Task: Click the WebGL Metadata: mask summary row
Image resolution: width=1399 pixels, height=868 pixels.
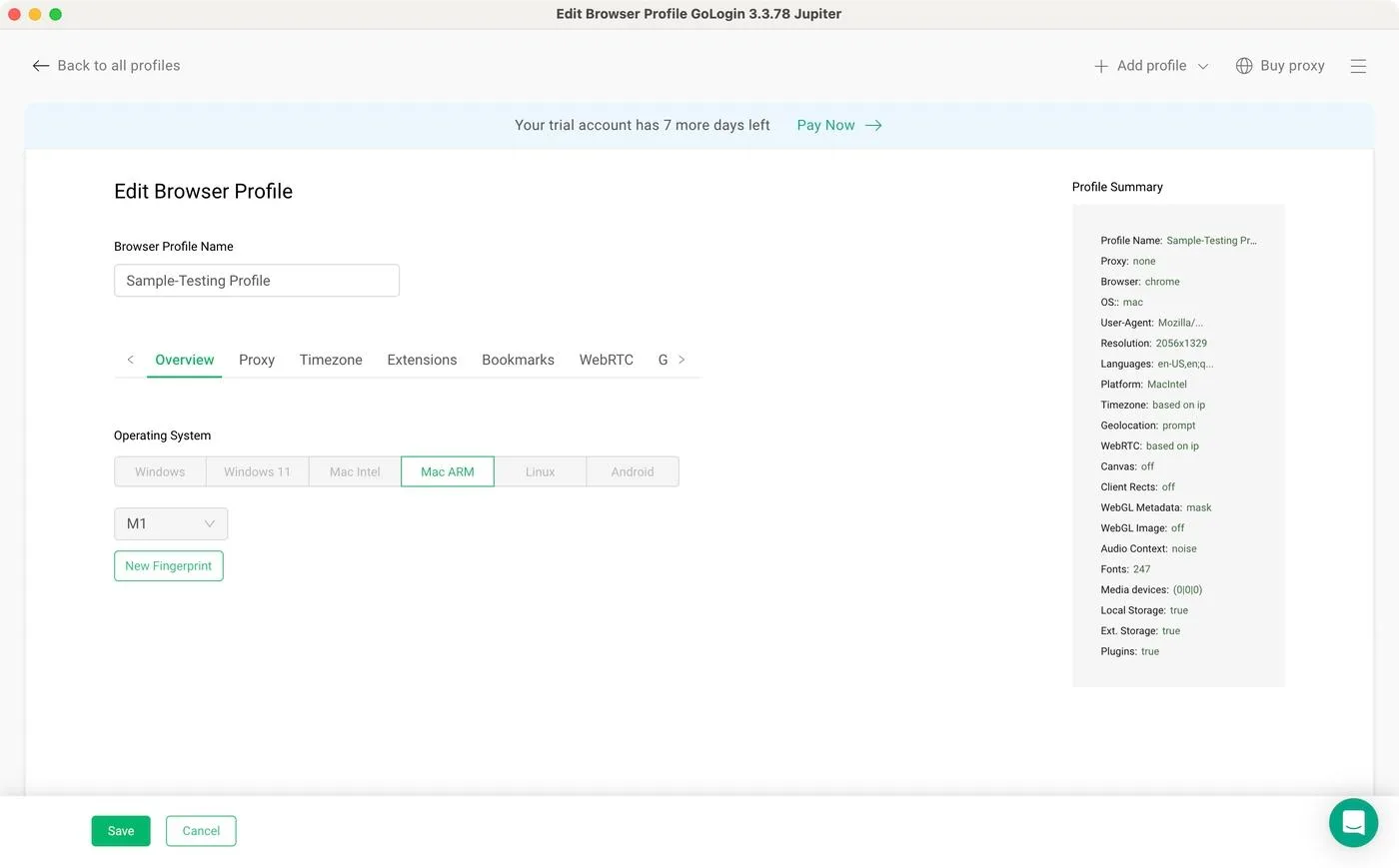Action: point(1156,508)
